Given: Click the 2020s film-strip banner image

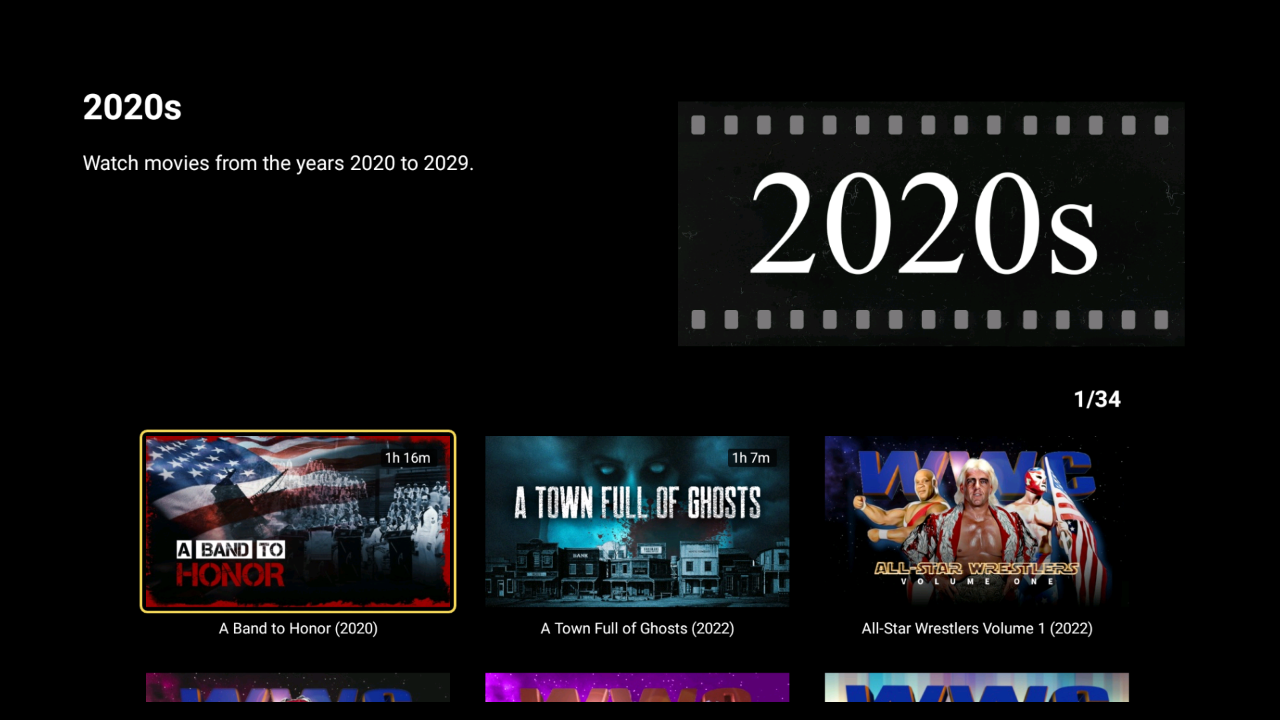Looking at the screenshot, I should point(930,223).
